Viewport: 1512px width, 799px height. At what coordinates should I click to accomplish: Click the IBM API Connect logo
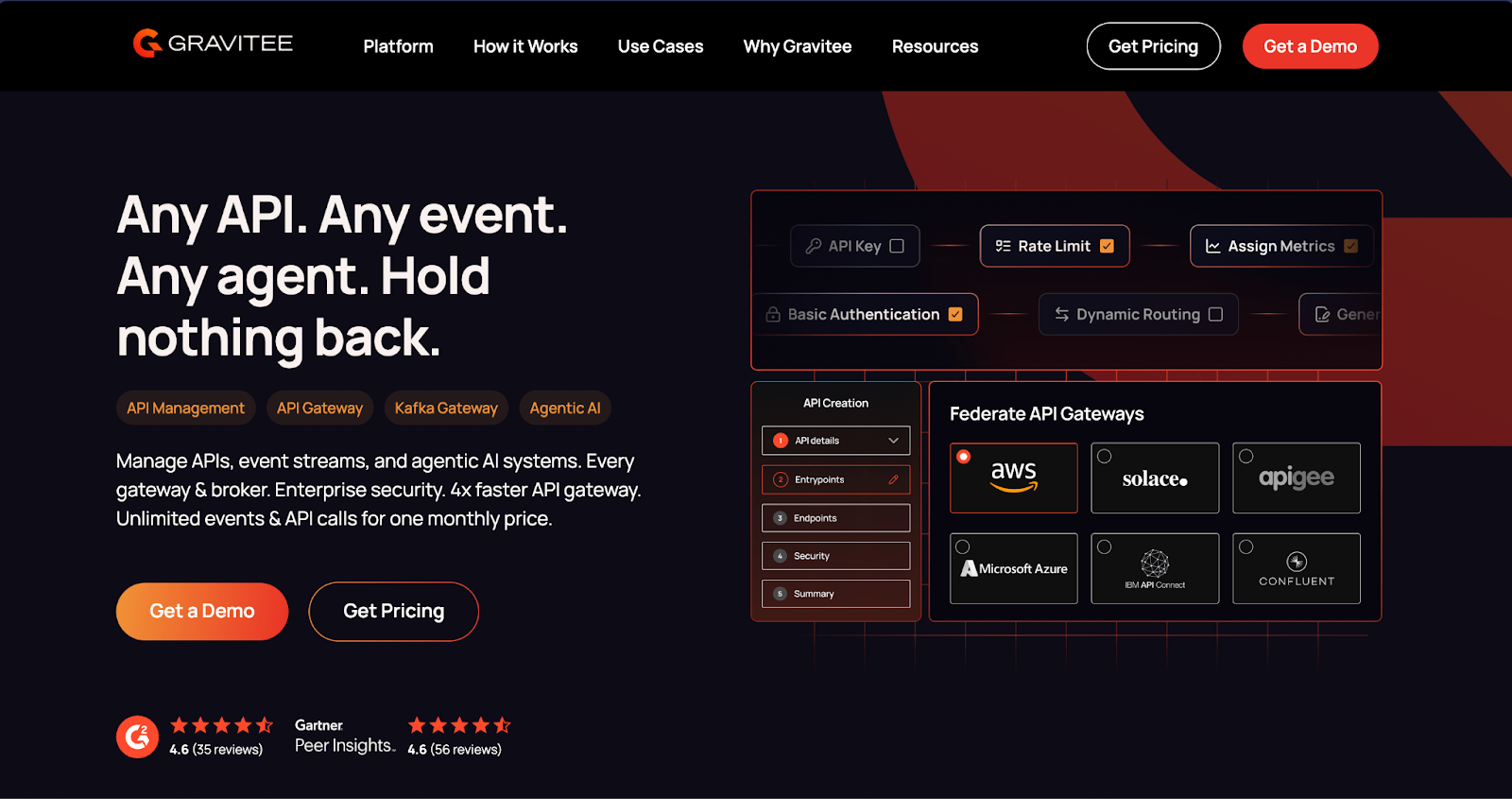tap(1155, 569)
